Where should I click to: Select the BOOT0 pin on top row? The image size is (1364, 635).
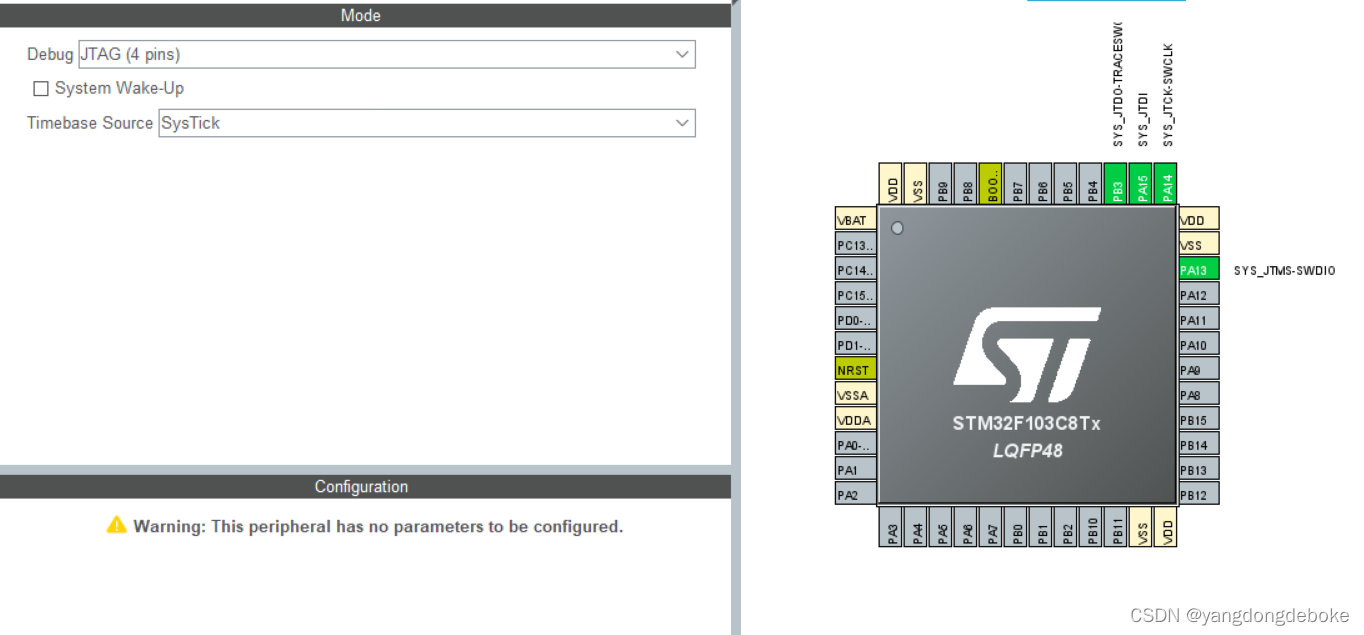point(992,184)
